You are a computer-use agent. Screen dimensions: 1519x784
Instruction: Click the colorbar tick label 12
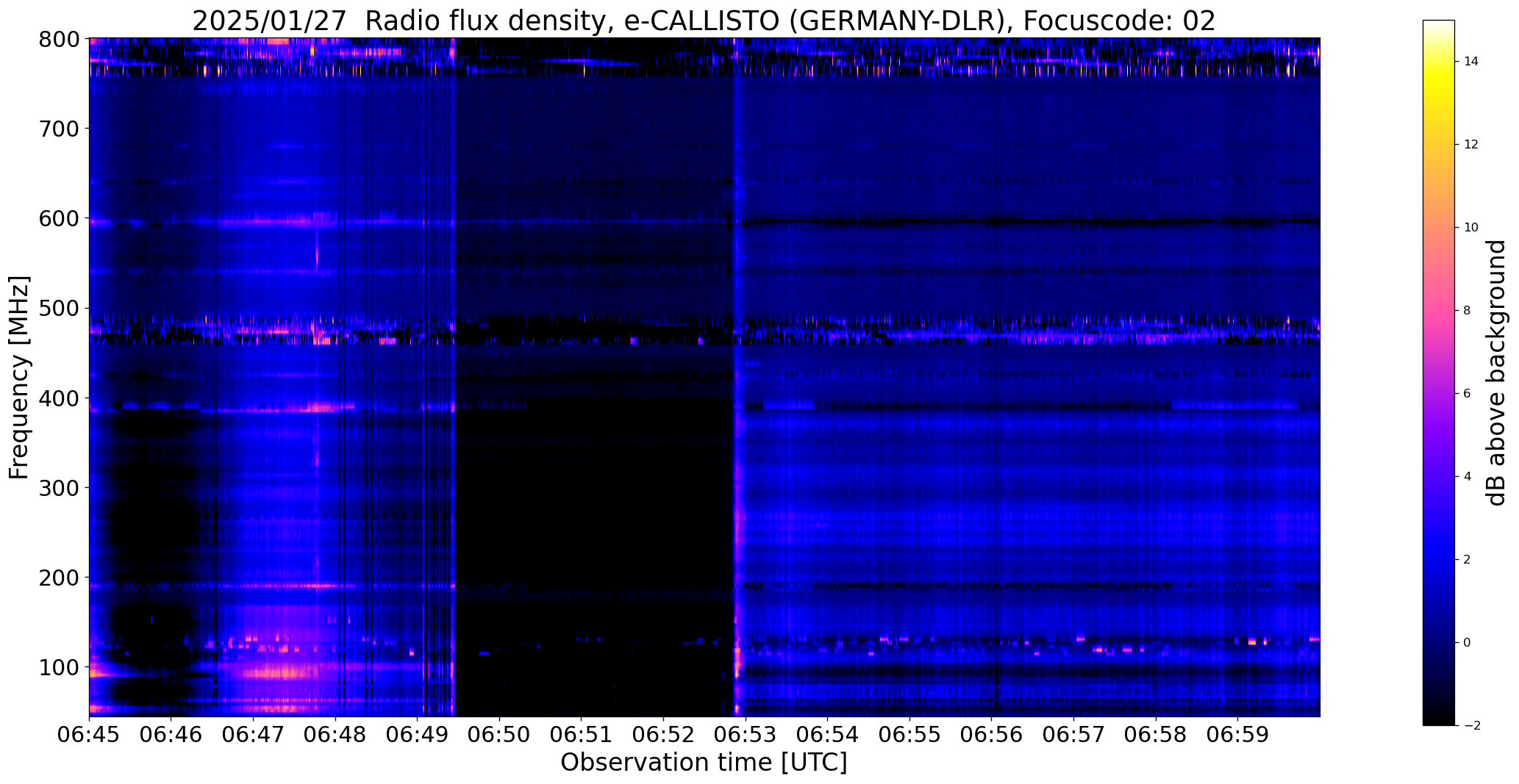tap(1471, 145)
